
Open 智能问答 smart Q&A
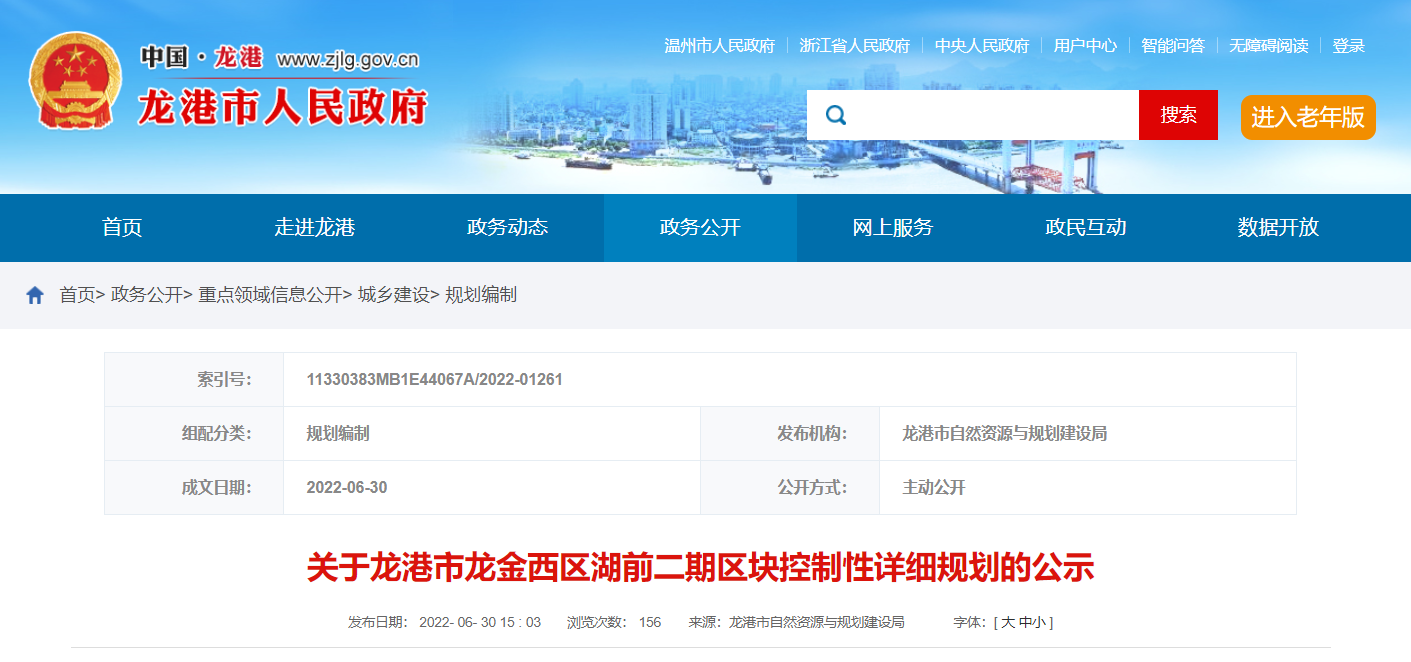(1173, 46)
